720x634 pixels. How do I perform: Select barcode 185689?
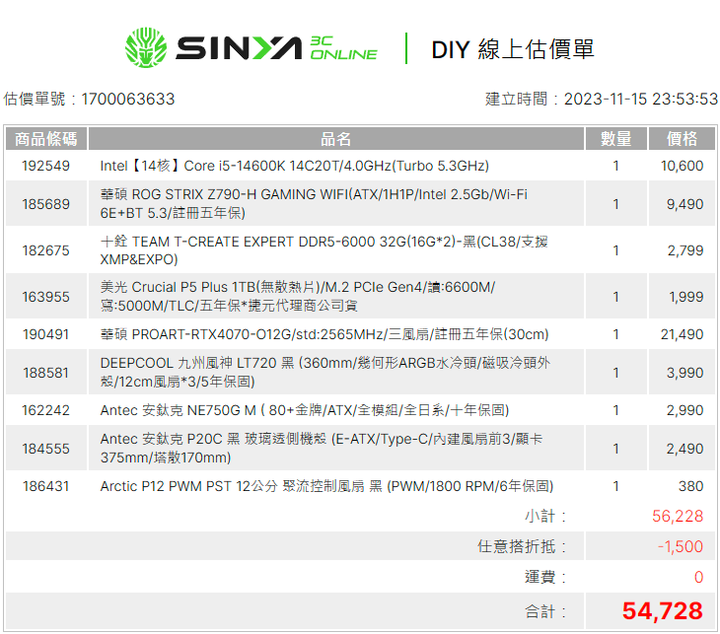pos(46,204)
